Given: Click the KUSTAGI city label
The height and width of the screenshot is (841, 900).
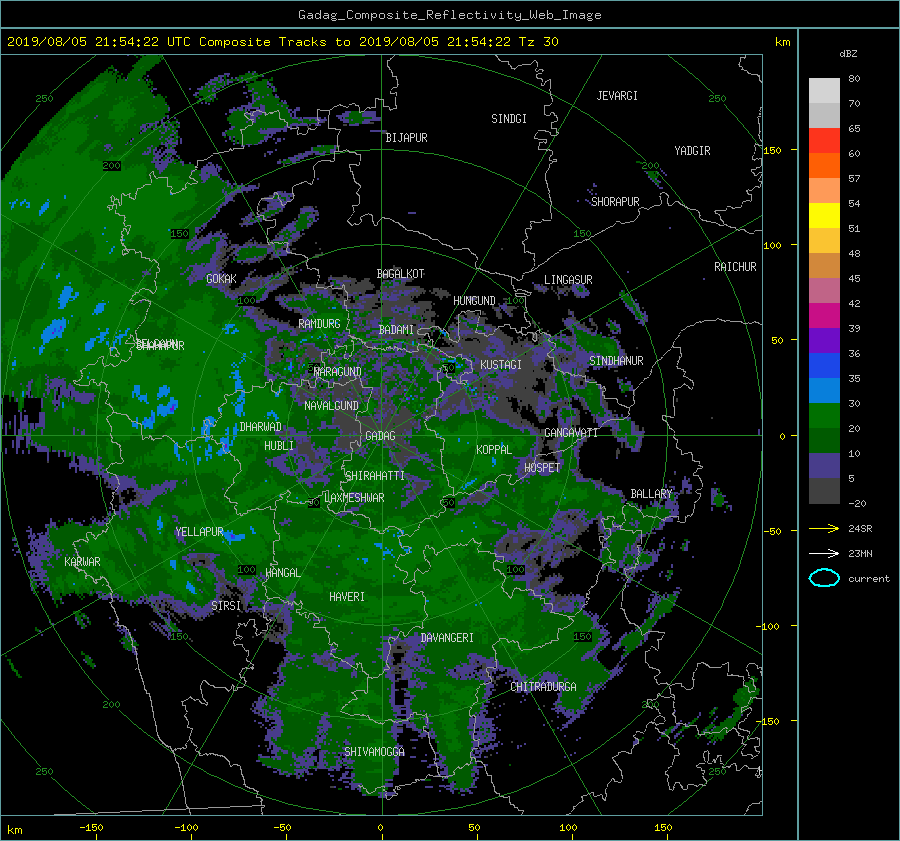Looking at the screenshot, I should [501, 365].
